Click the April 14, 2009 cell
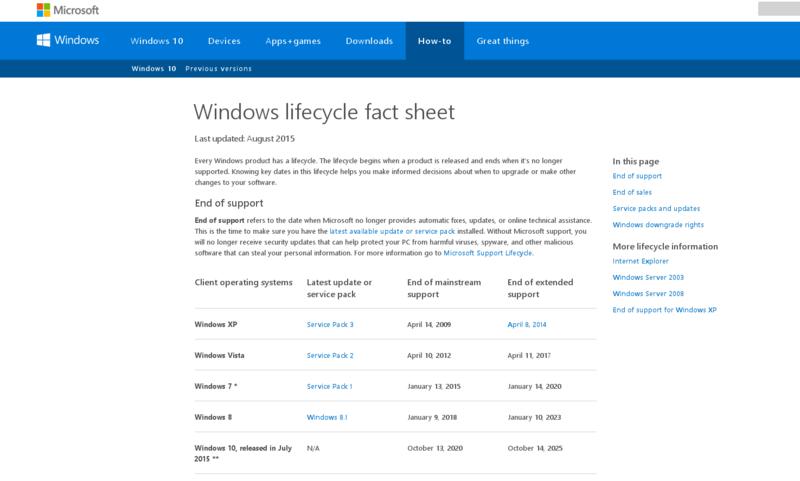Image resolution: width=800 pixels, height=481 pixels. [429, 324]
